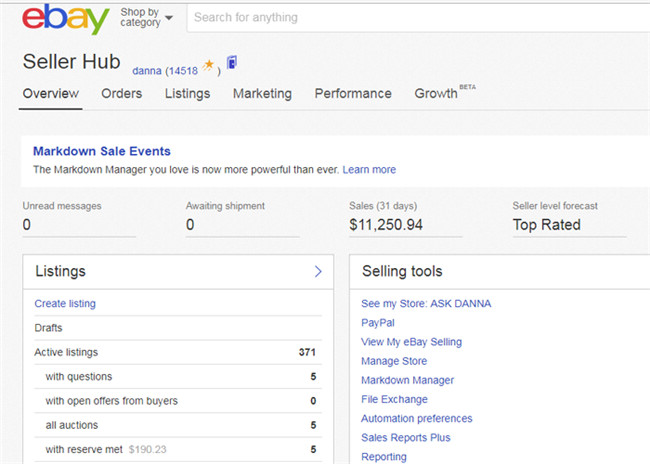Click Learn more about Markdown Manager
This screenshot has width=650, height=464.
point(369,169)
